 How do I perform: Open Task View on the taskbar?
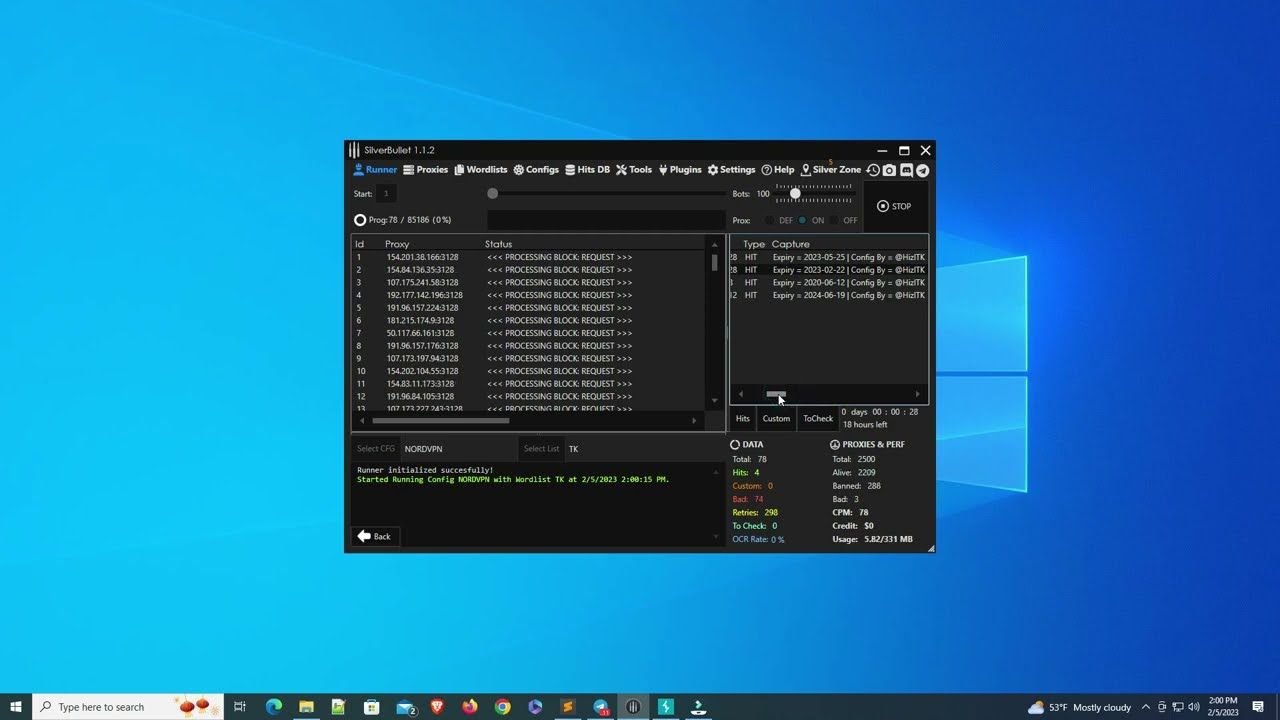pos(240,707)
